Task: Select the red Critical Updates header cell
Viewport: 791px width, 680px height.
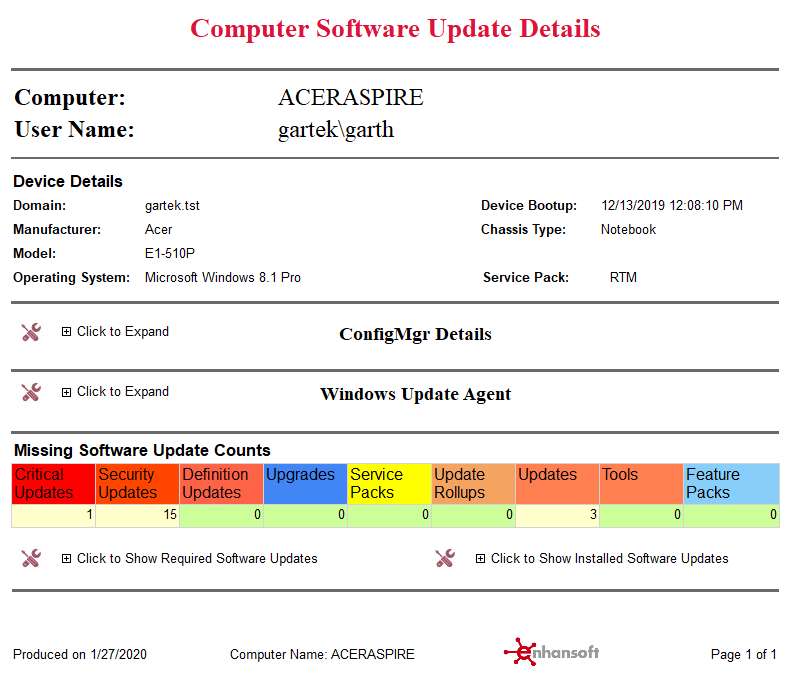Action: click(x=53, y=484)
